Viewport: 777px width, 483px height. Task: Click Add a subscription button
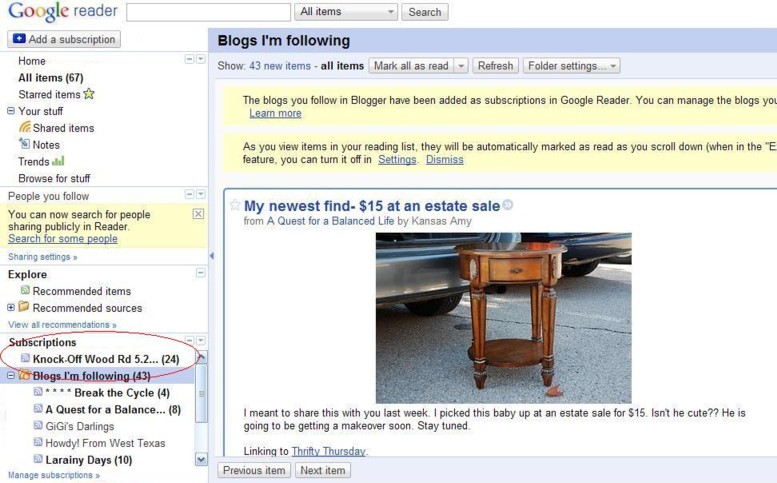point(64,39)
